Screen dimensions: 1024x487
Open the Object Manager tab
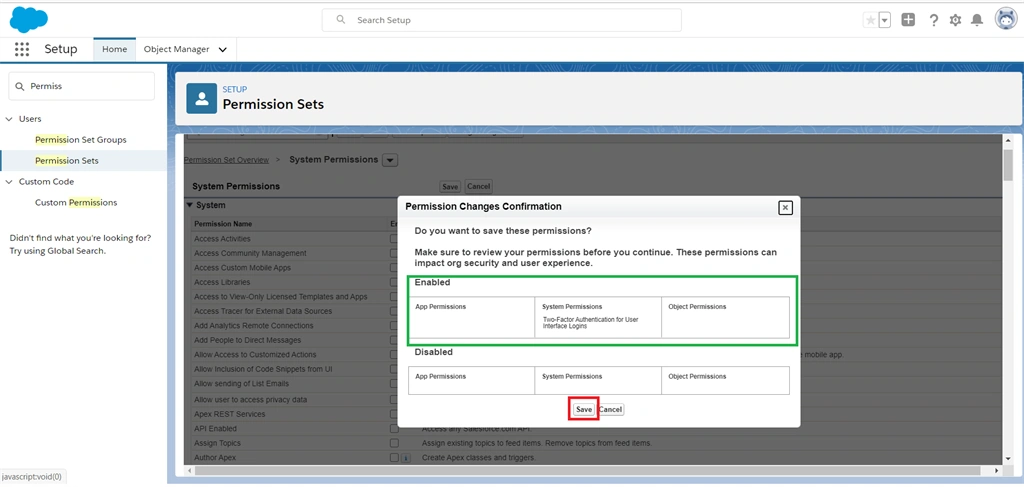176,50
